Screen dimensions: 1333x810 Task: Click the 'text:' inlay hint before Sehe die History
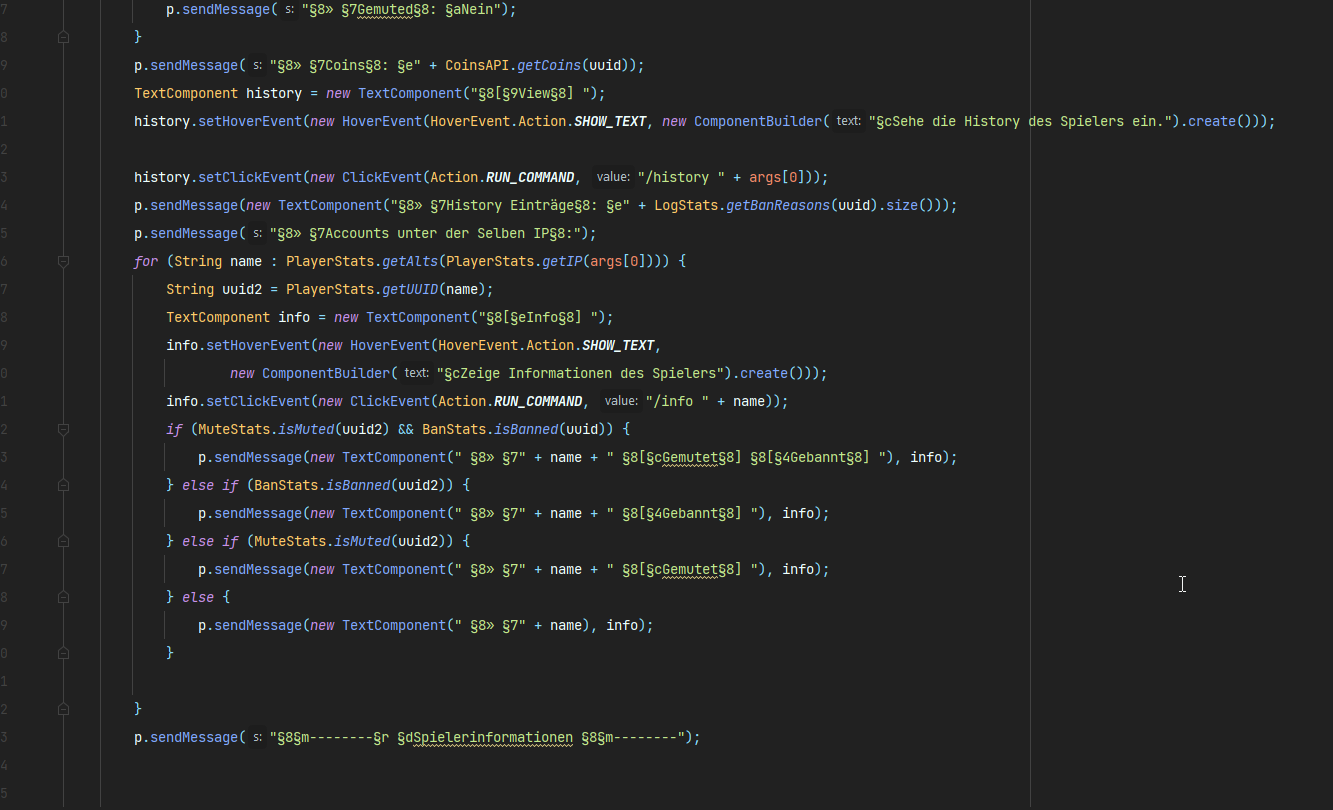coord(848,121)
